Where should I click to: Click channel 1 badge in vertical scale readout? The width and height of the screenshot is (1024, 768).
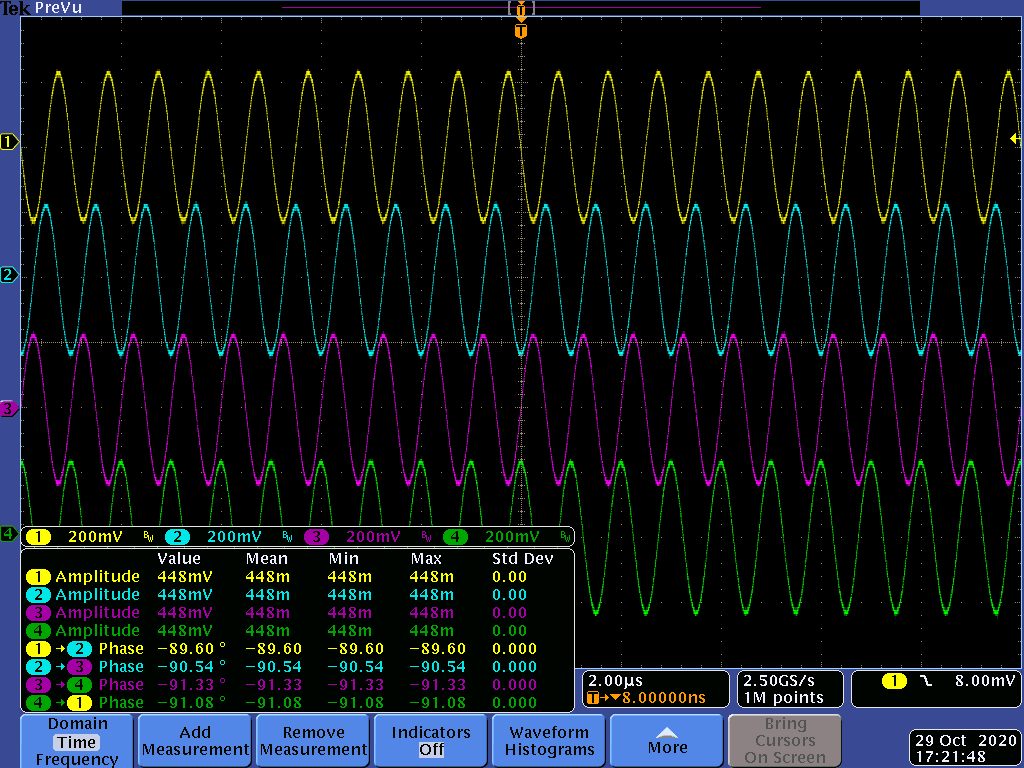point(38,537)
